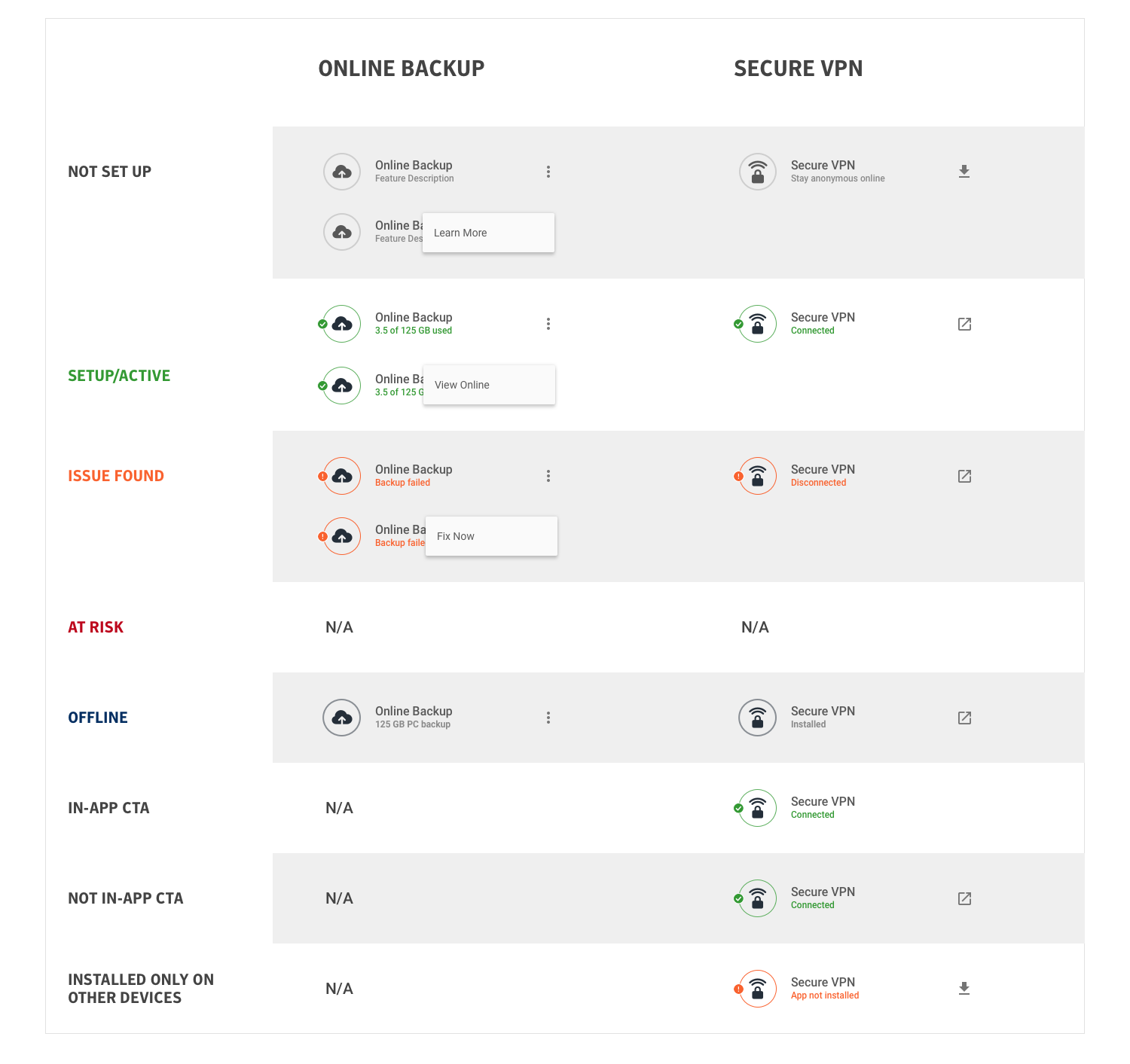Click Secure VPN Connected text in In-App CTA row

(x=822, y=807)
